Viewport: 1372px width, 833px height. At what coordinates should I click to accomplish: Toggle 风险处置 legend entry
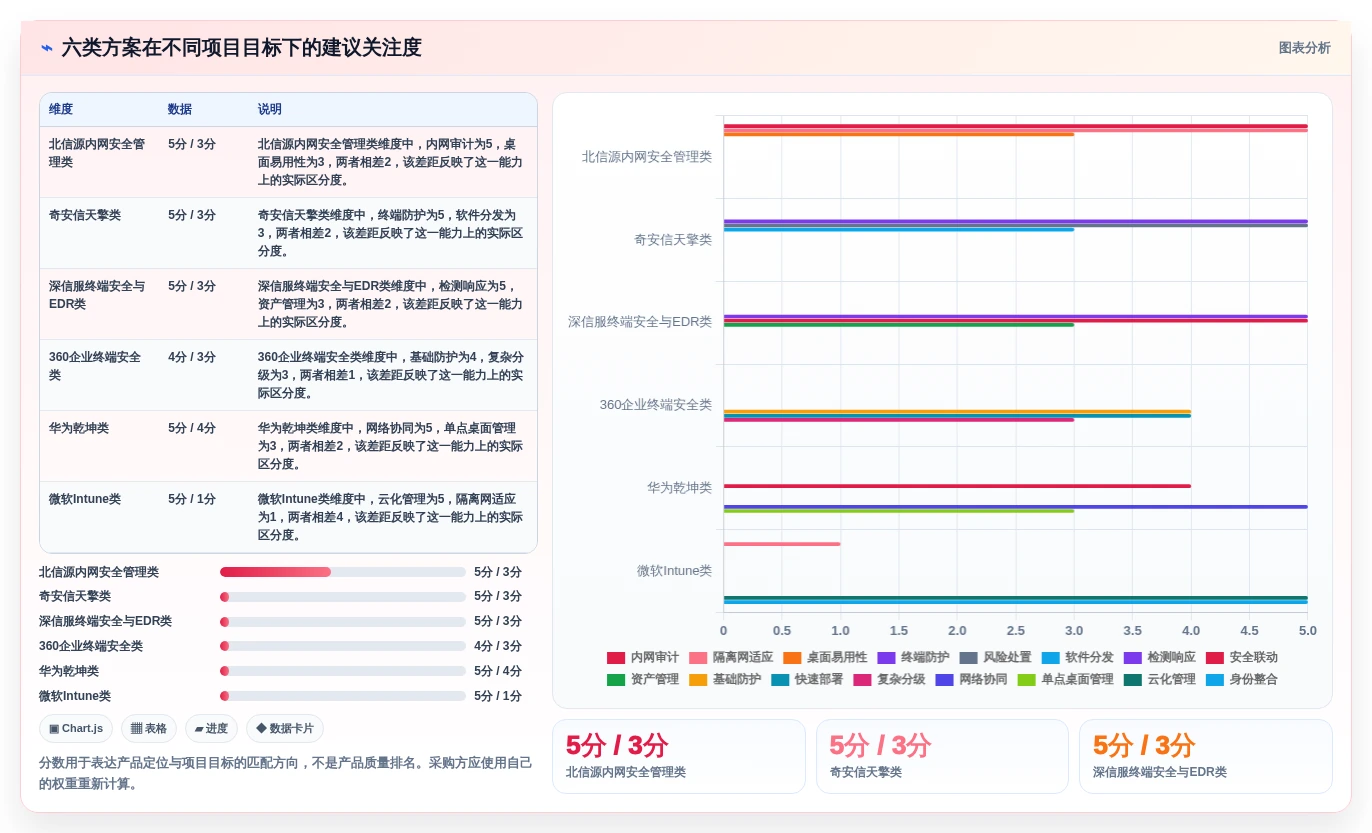[x=995, y=657]
